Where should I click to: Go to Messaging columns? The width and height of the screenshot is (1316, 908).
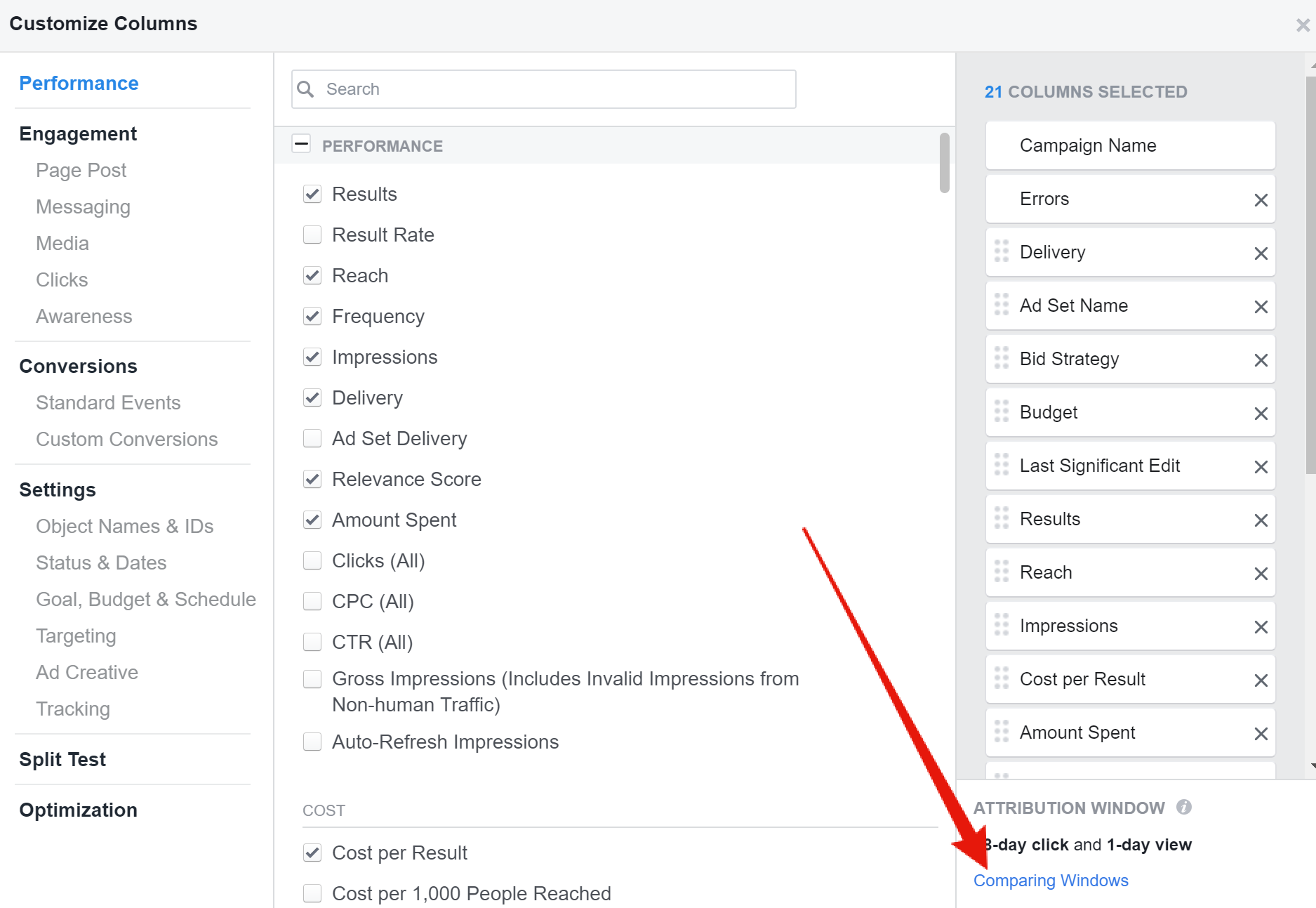coord(83,207)
